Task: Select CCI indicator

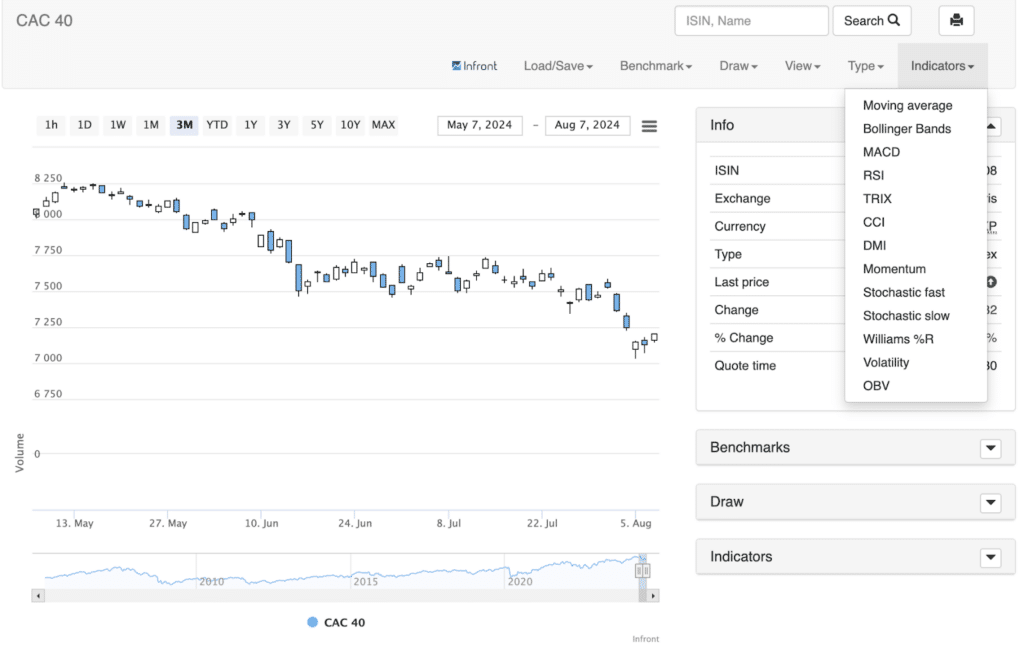Action: pyautogui.click(x=874, y=222)
